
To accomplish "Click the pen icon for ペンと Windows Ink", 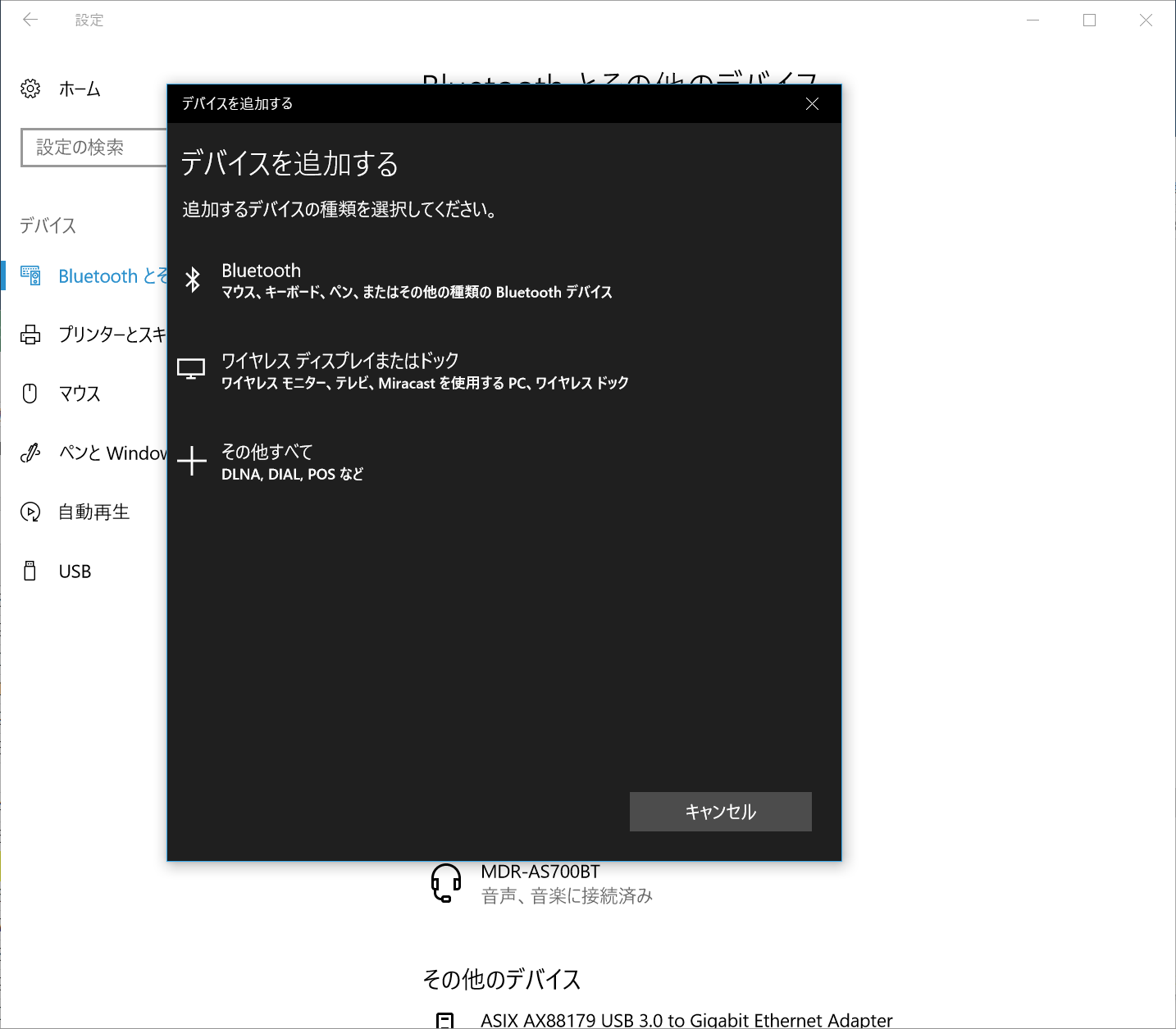I will pyautogui.click(x=30, y=453).
